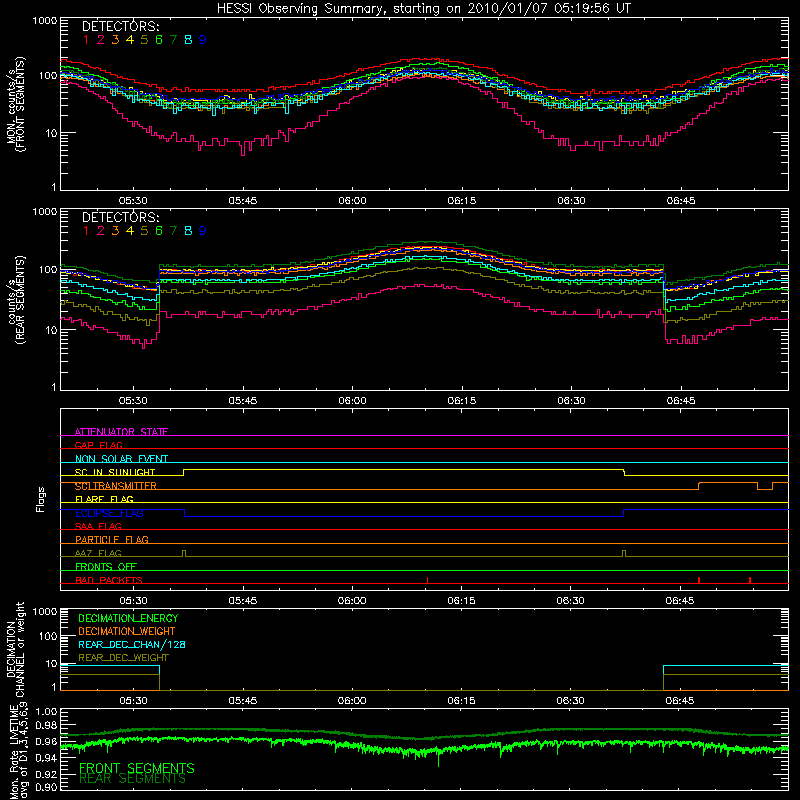This screenshot has height=800, width=800.
Task: Click the FRONTS_OFF flag label
Action: 106,566
